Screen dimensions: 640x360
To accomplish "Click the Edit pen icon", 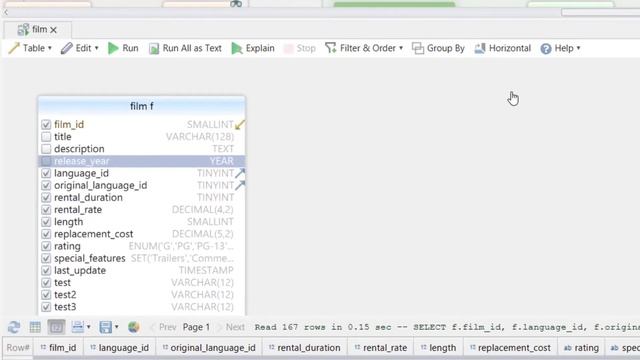I will point(67,48).
